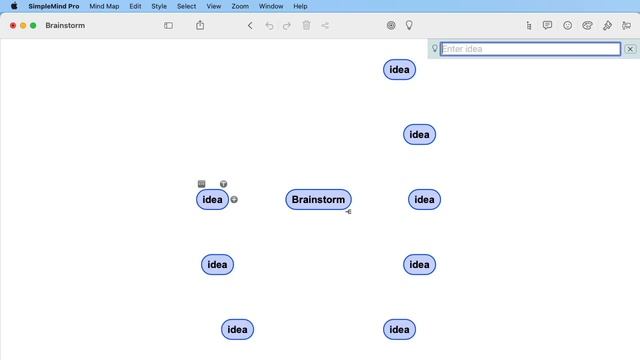The height and width of the screenshot is (360, 640).
Task: Open the outline/info icon in toolbar
Action: pyautogui.click(x=529, y=25)
